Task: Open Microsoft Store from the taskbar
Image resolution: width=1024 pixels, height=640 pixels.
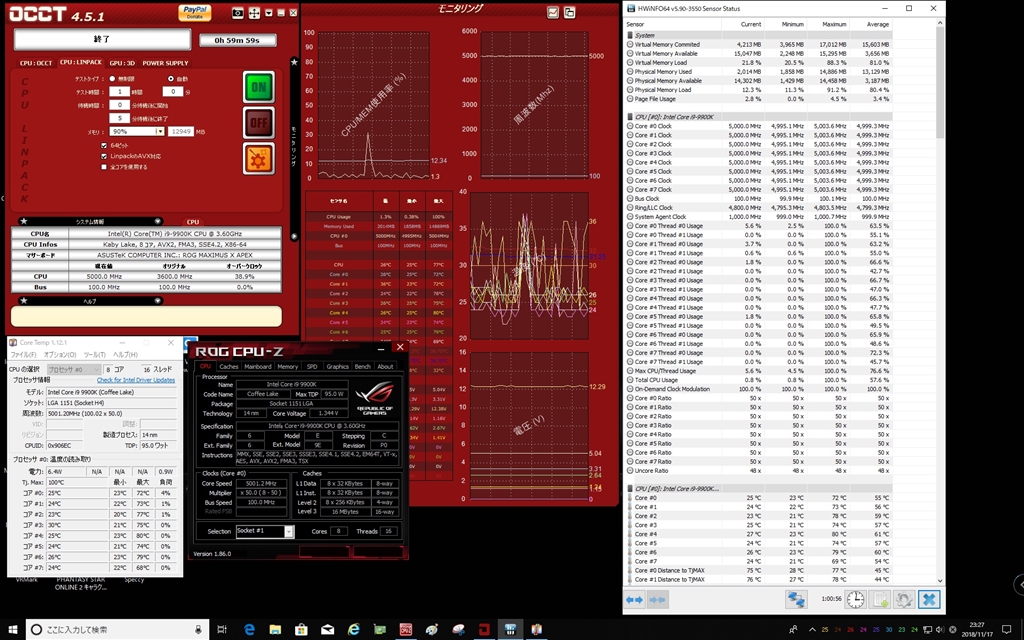Action: point(301,629)
